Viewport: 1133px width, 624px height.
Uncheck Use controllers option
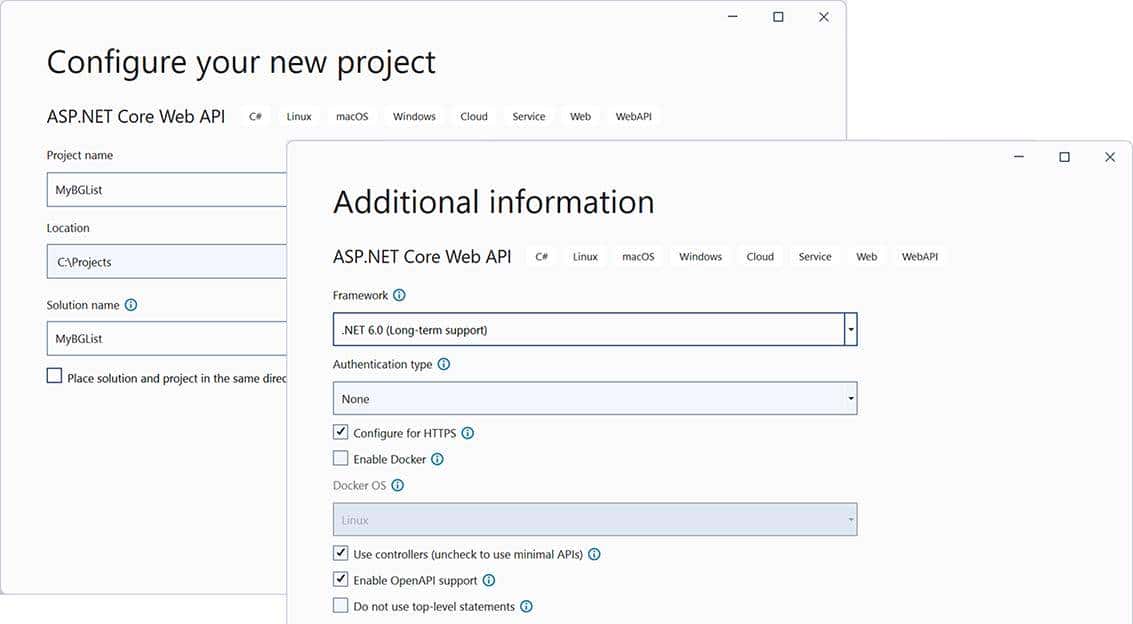tap(340, 553)
